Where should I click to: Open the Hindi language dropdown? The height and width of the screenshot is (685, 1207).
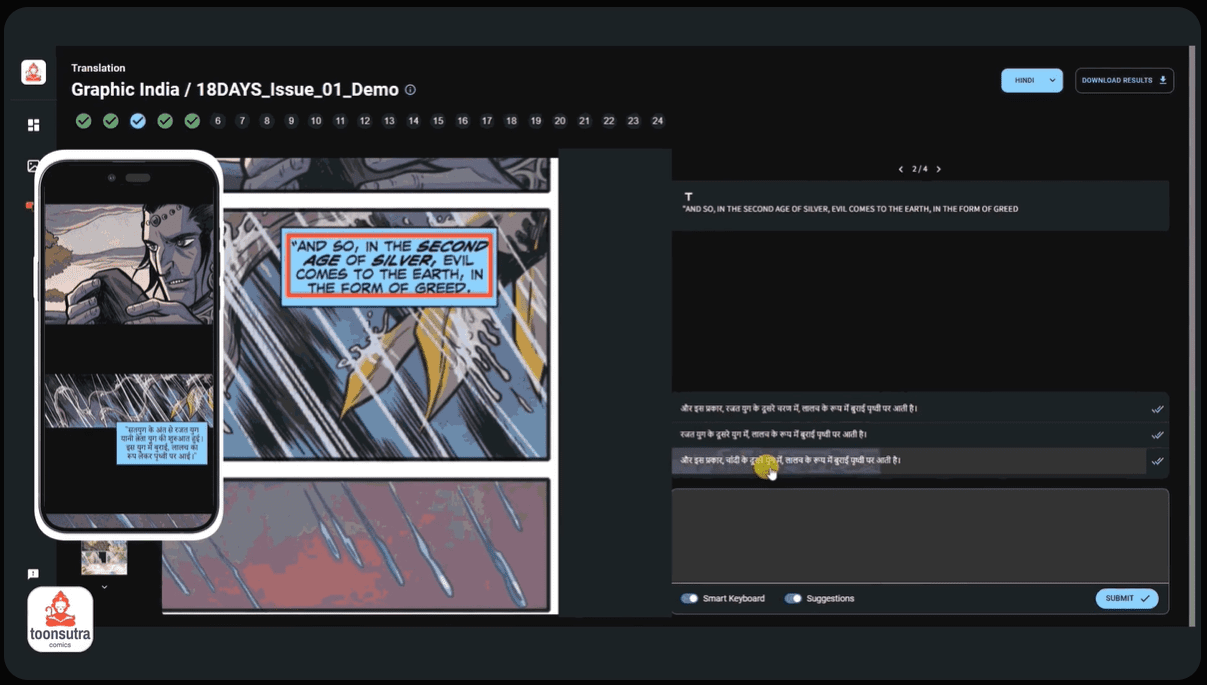pyautogui.click(x=1031, y=80)
